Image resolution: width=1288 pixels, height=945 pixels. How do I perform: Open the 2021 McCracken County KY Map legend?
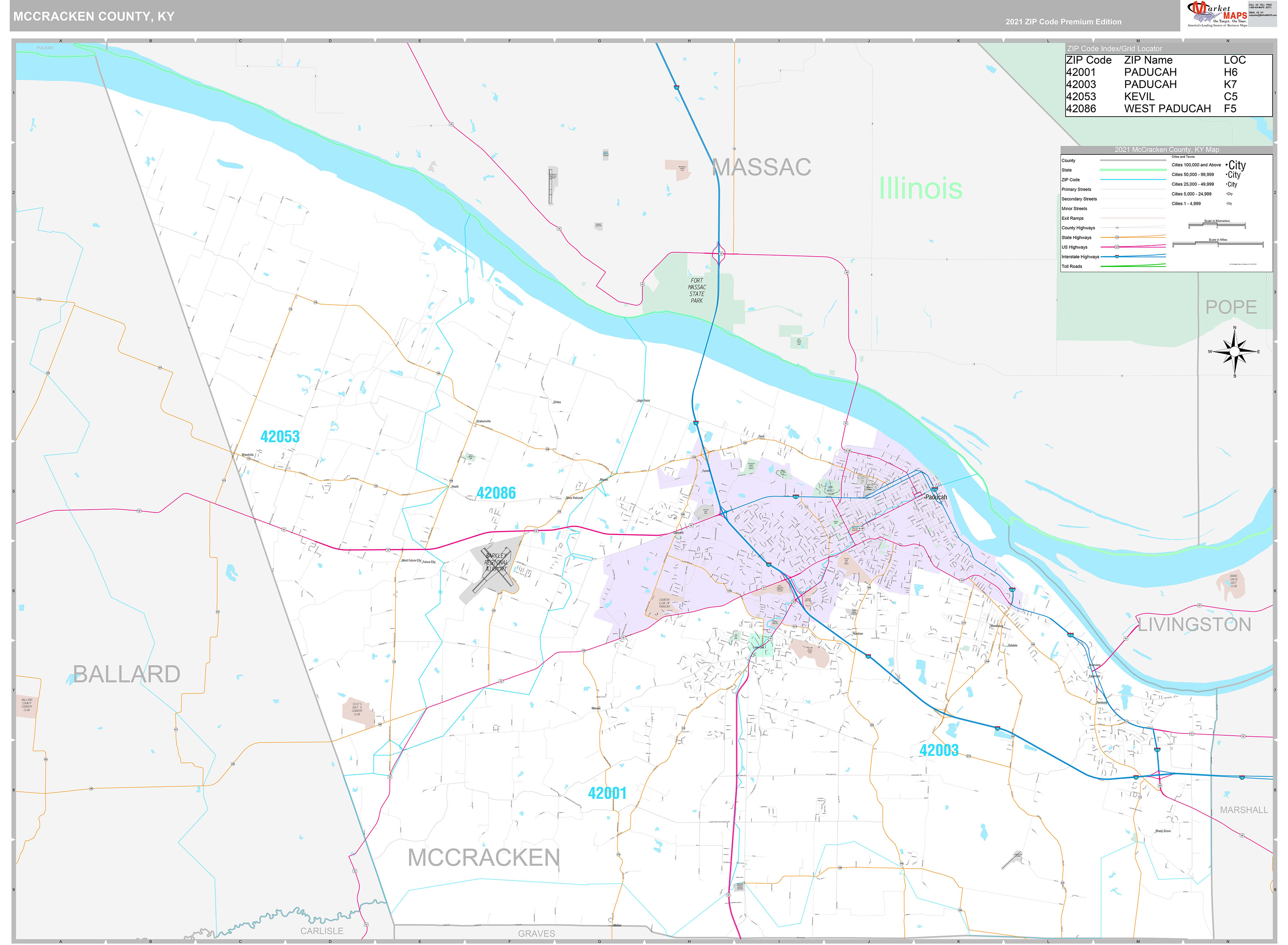click(1167, 149)
